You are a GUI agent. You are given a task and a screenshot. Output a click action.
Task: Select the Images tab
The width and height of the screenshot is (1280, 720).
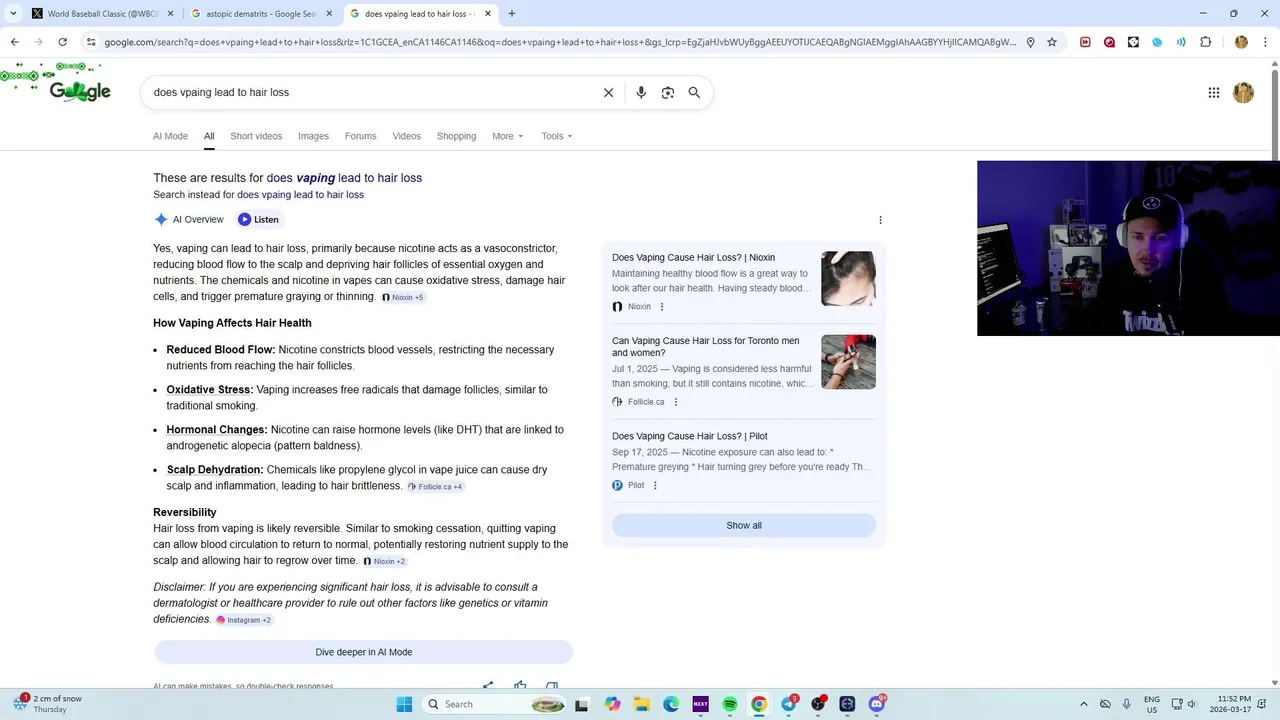[313, 136]
